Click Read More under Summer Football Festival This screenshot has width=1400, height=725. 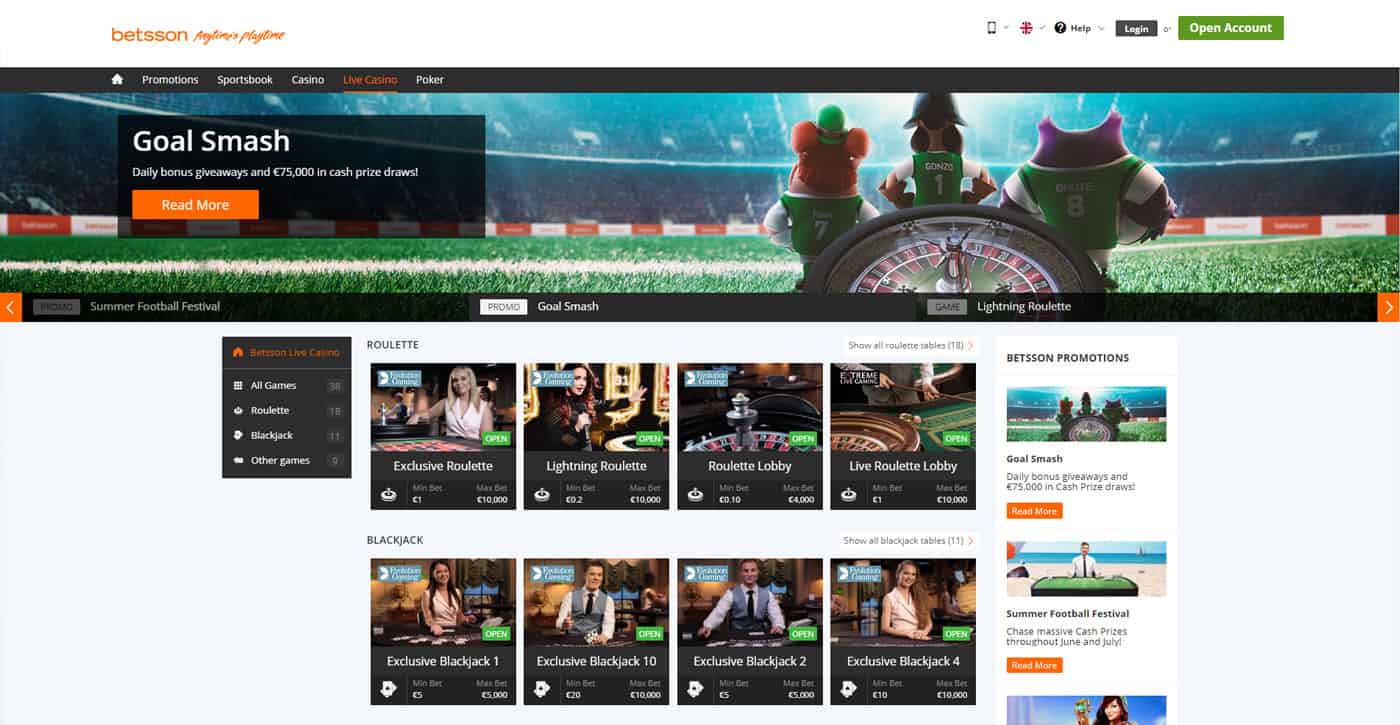click(1034, 665)
